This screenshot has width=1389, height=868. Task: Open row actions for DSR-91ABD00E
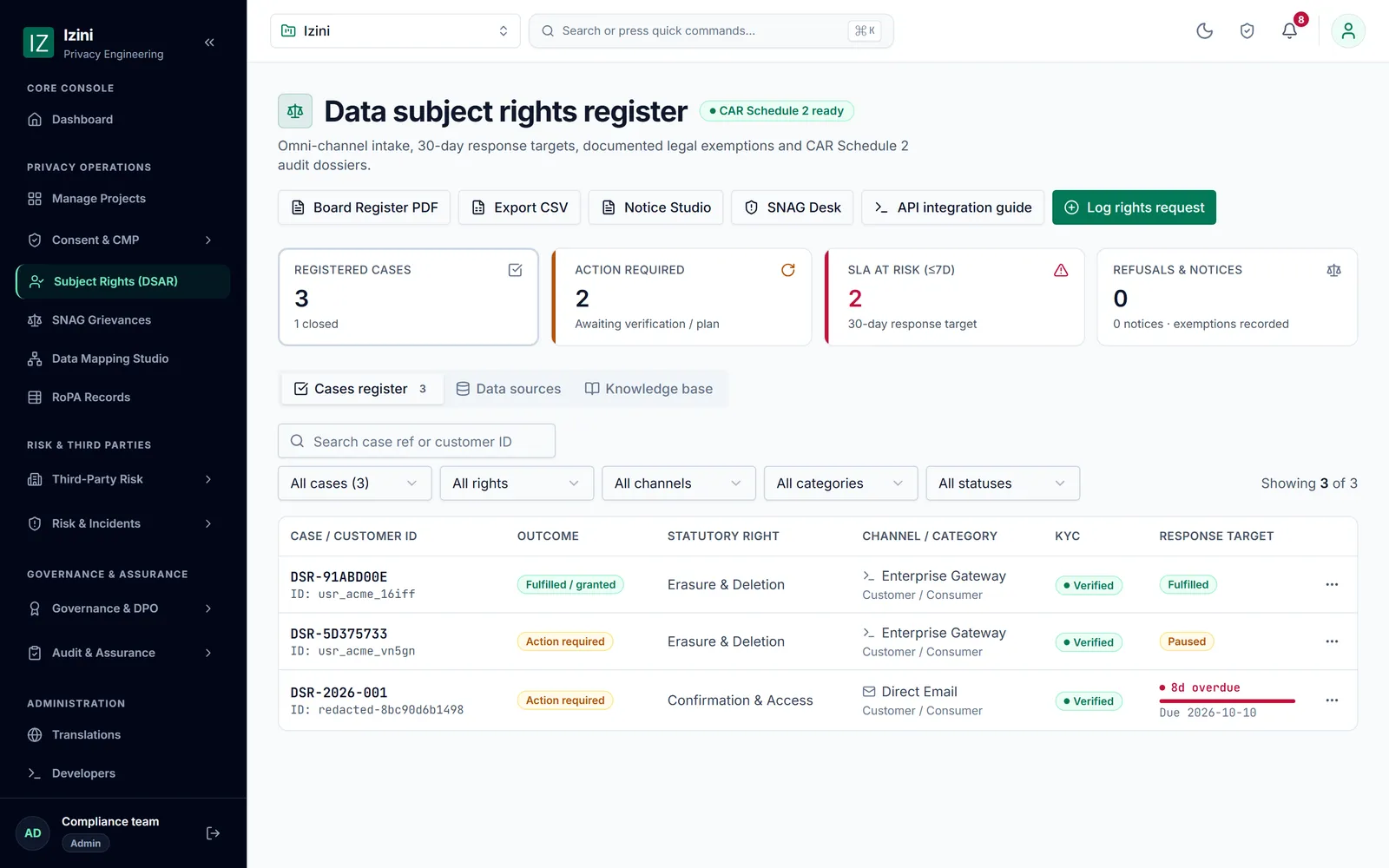tap(1332, 585)
